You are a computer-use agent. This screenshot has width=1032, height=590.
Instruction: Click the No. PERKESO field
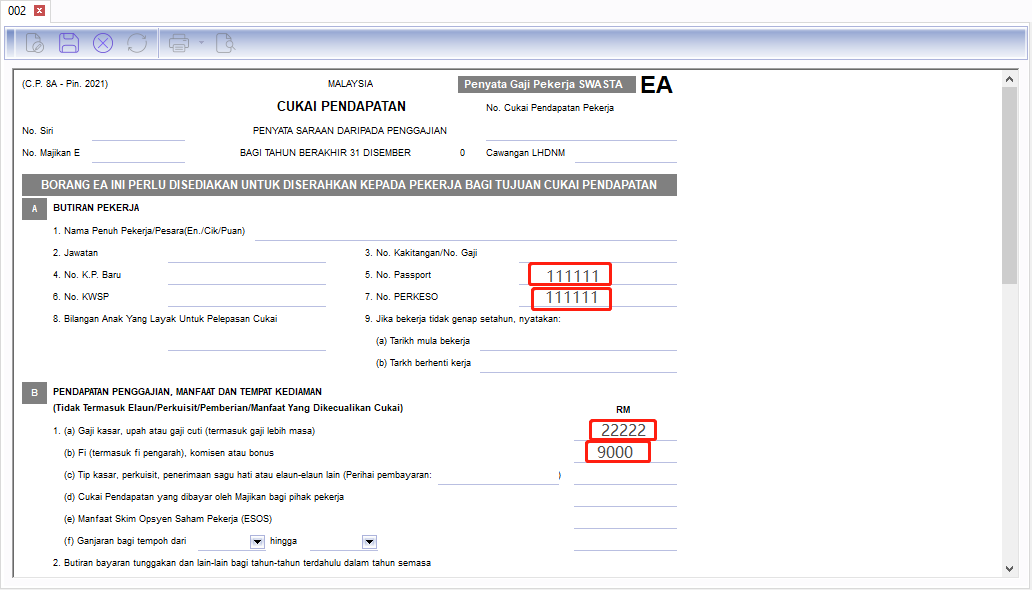click(x=570, y=297)
